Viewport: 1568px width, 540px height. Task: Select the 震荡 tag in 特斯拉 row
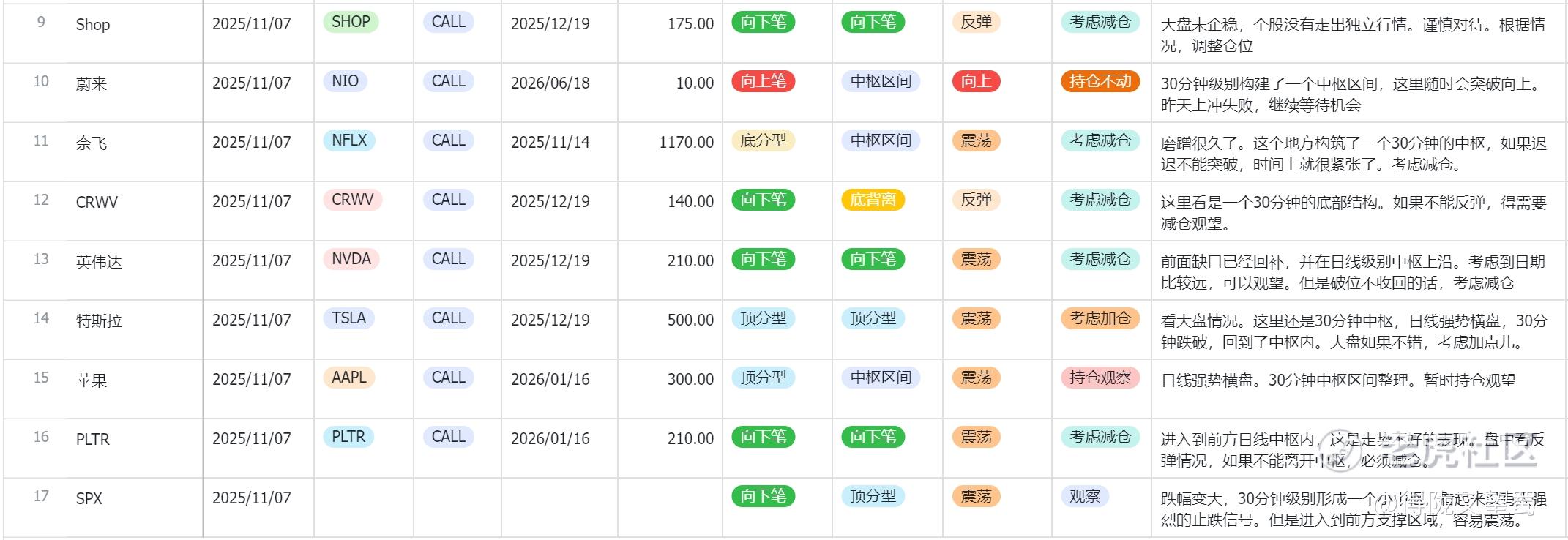976,318
